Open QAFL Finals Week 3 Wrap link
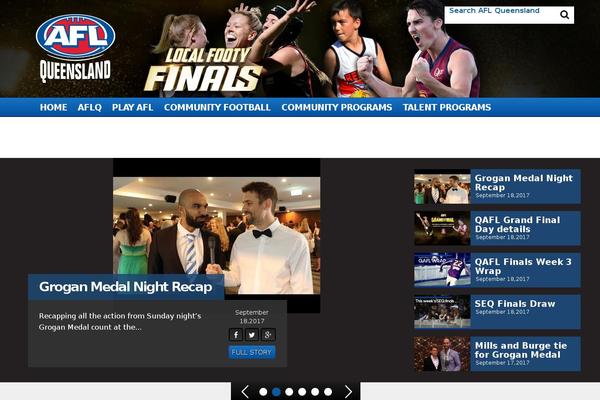600x400 pixels. click(523, 266)
